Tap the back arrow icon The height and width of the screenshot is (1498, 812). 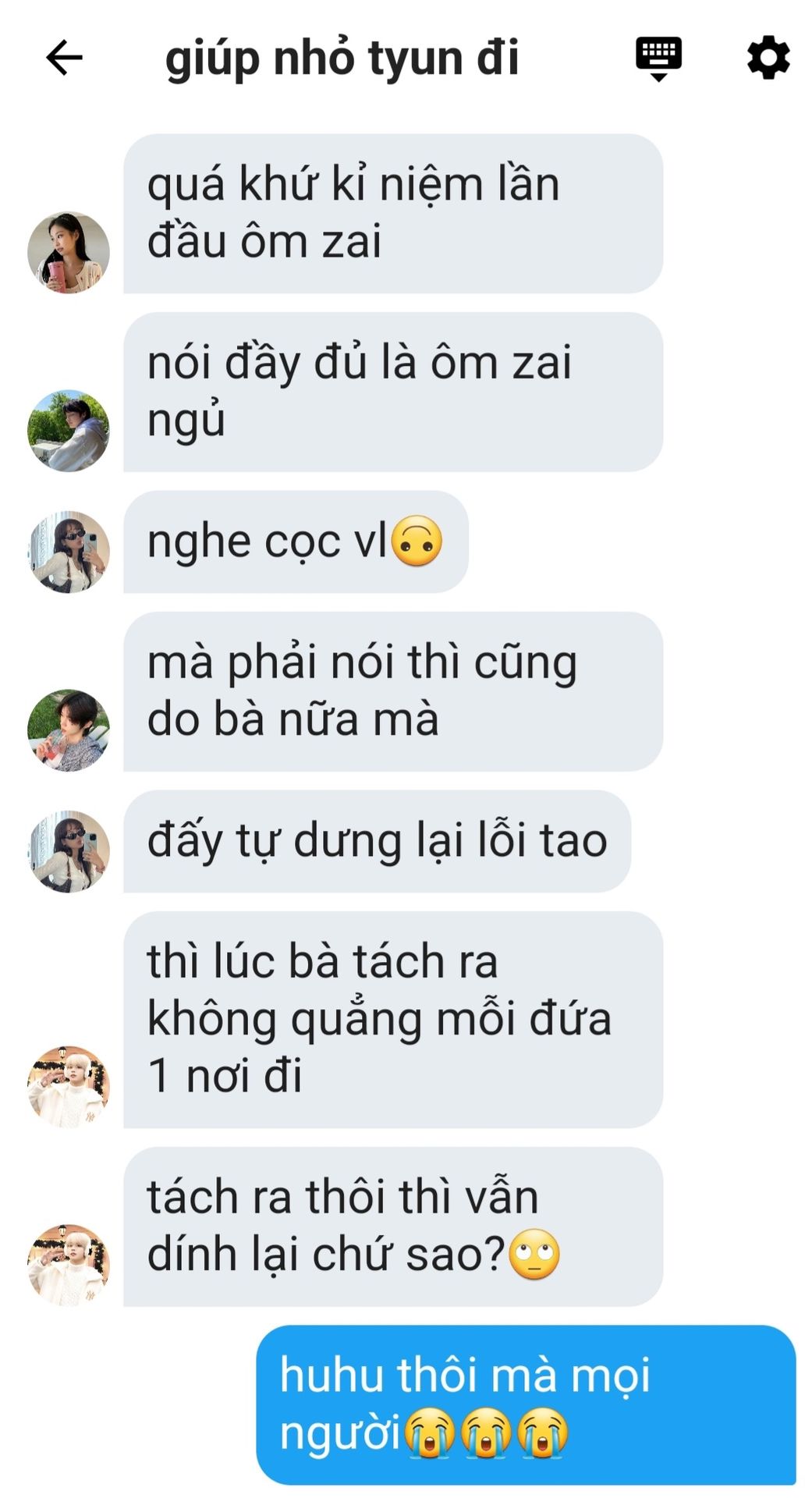click(64, 58)
